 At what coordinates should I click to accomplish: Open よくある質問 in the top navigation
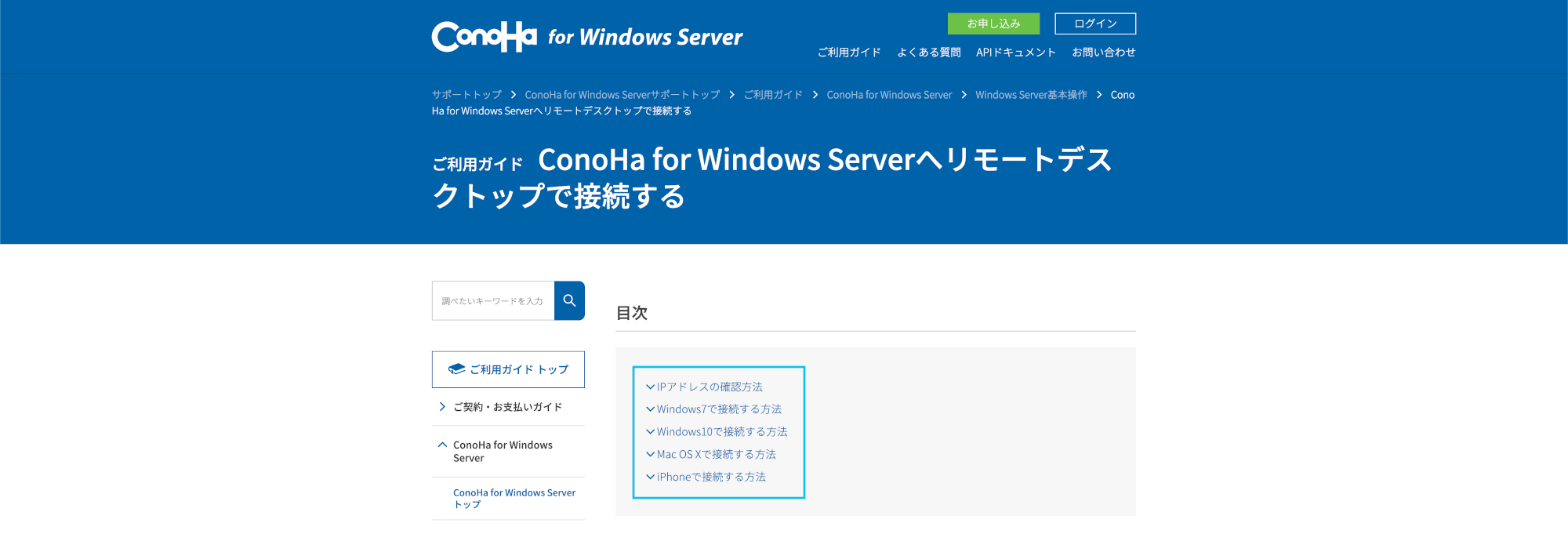(x=928, y=53)
